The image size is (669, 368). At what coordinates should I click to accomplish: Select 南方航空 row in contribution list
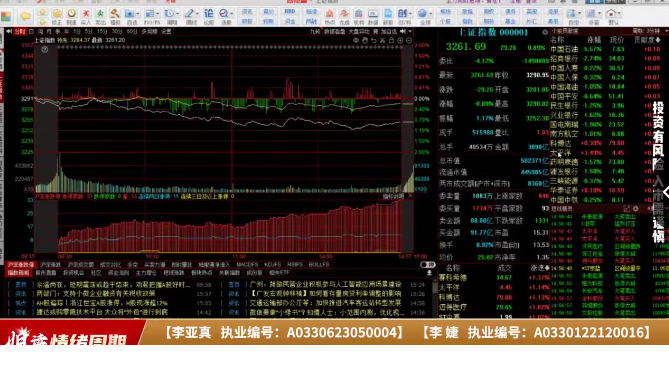click(x=606, y=134)
